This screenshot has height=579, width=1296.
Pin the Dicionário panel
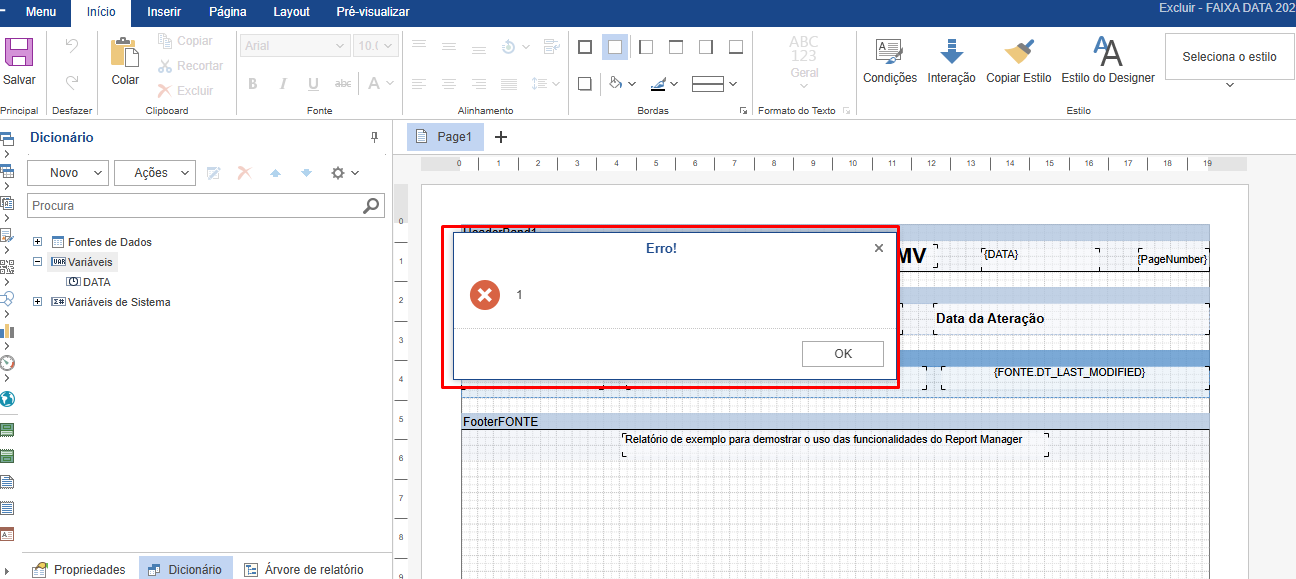coord(375,138)
